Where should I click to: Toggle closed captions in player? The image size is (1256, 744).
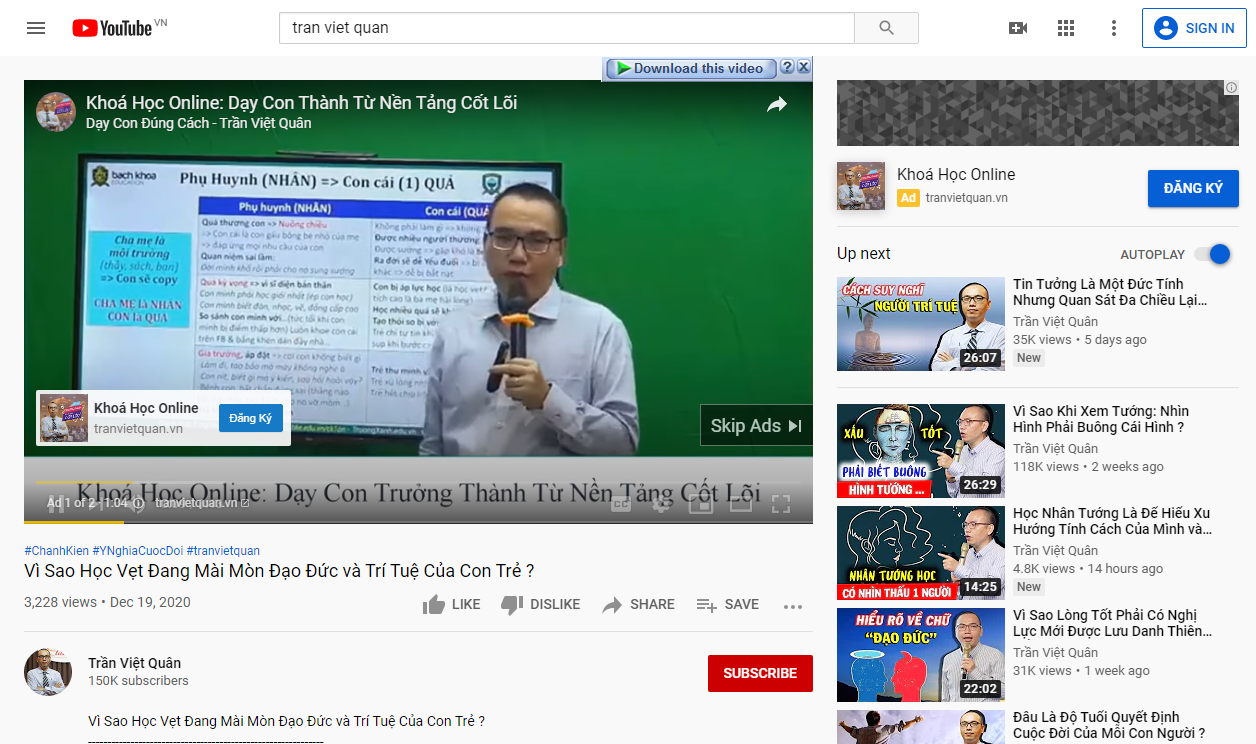point(621,504)
